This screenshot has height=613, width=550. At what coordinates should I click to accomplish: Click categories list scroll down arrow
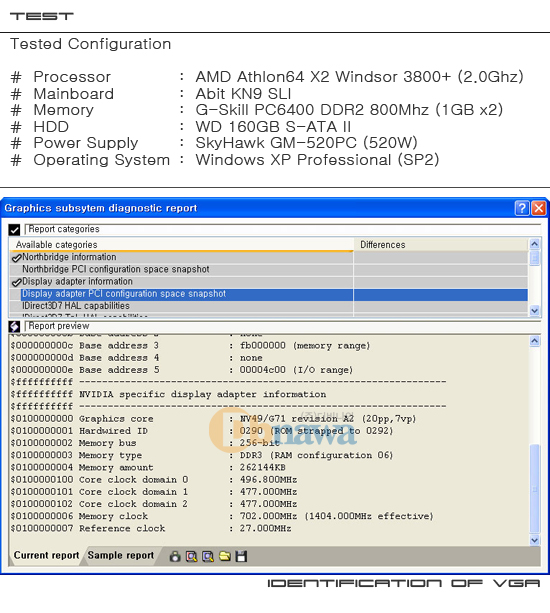(x=534, y=310)
